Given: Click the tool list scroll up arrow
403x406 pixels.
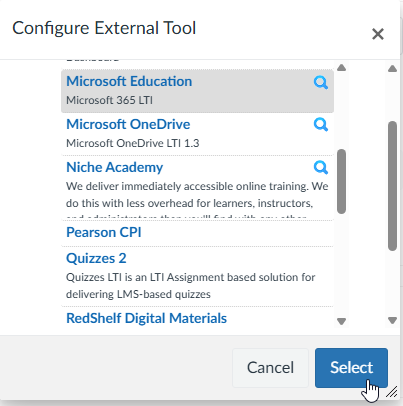Looking at the screenshot, I should click(341, 68).
